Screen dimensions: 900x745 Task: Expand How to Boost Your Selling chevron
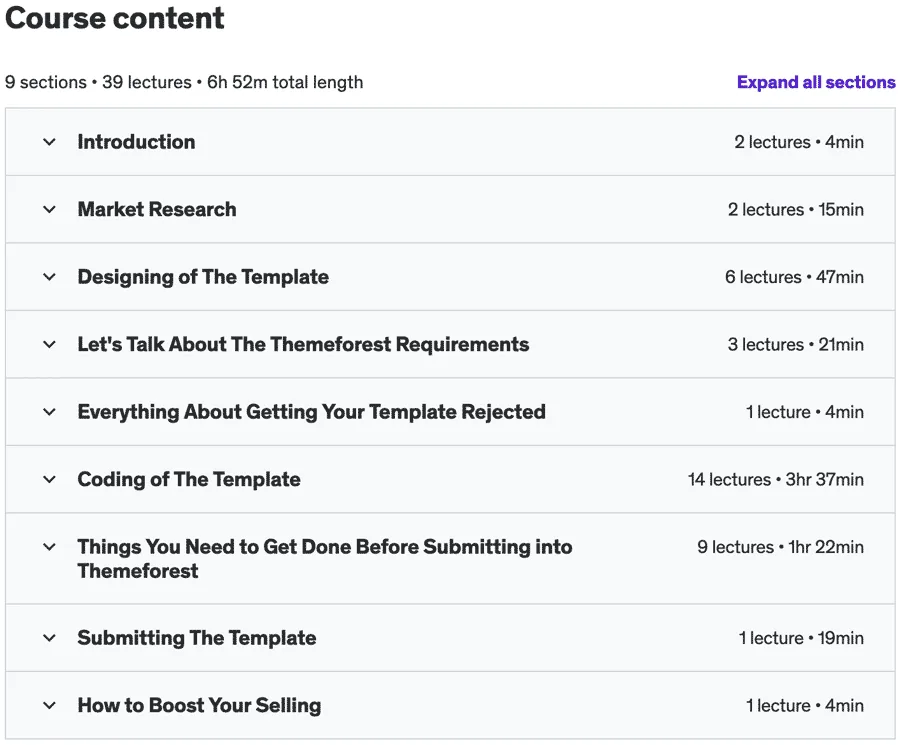(x=49, y=705)
